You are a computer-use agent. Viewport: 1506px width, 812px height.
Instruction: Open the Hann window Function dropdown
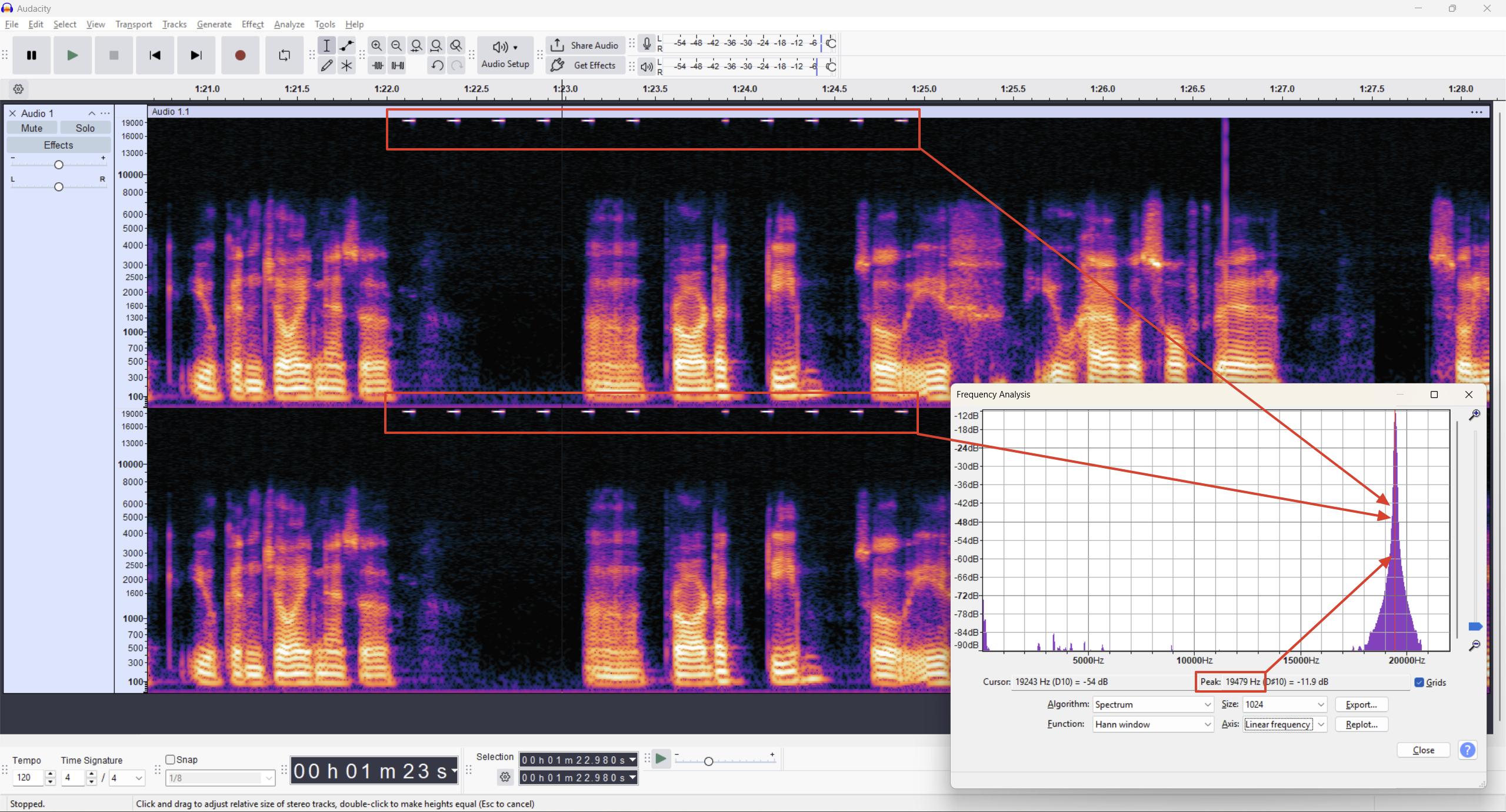(1152, 724)
